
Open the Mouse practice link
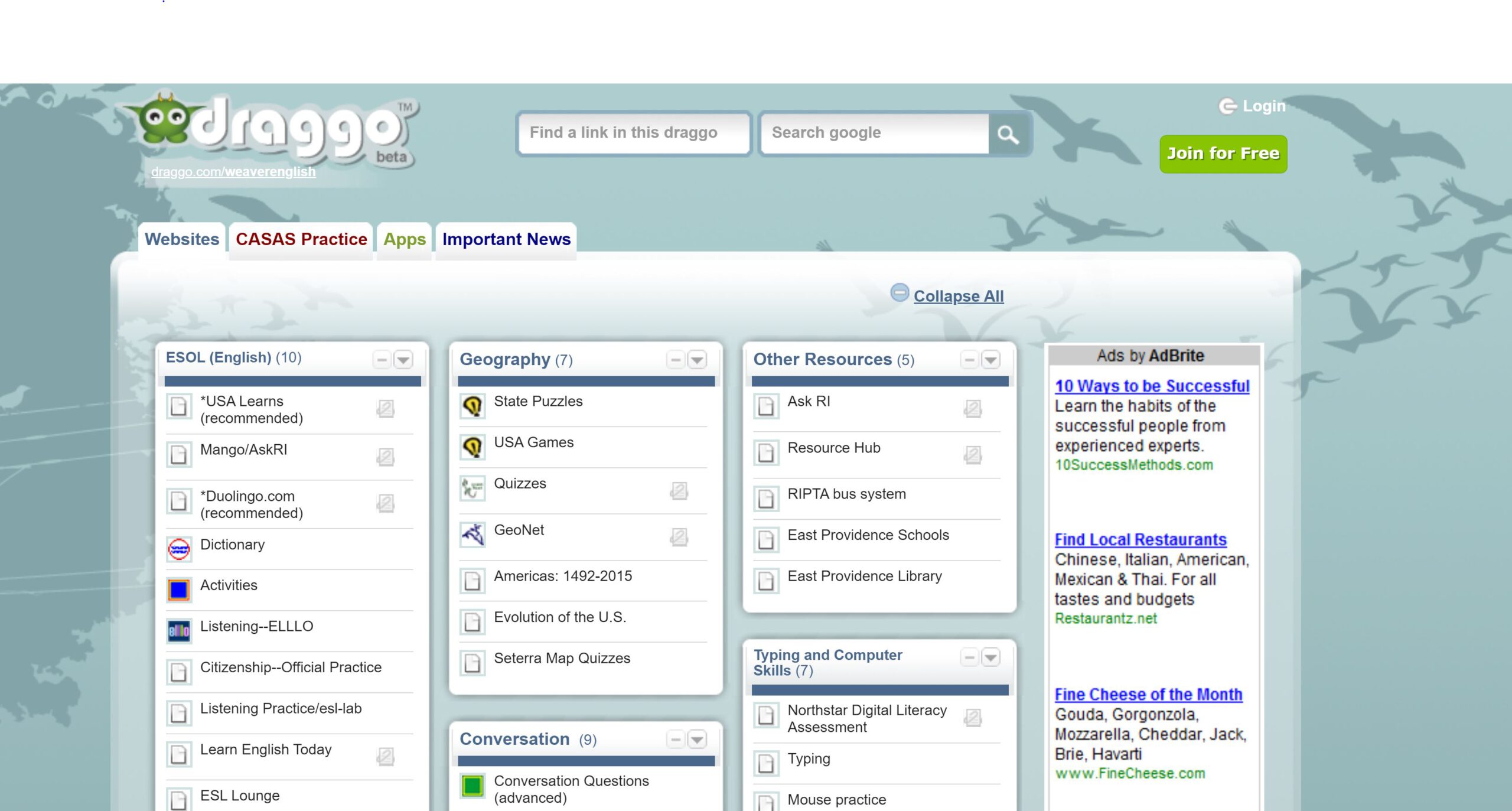click(836, 799)
